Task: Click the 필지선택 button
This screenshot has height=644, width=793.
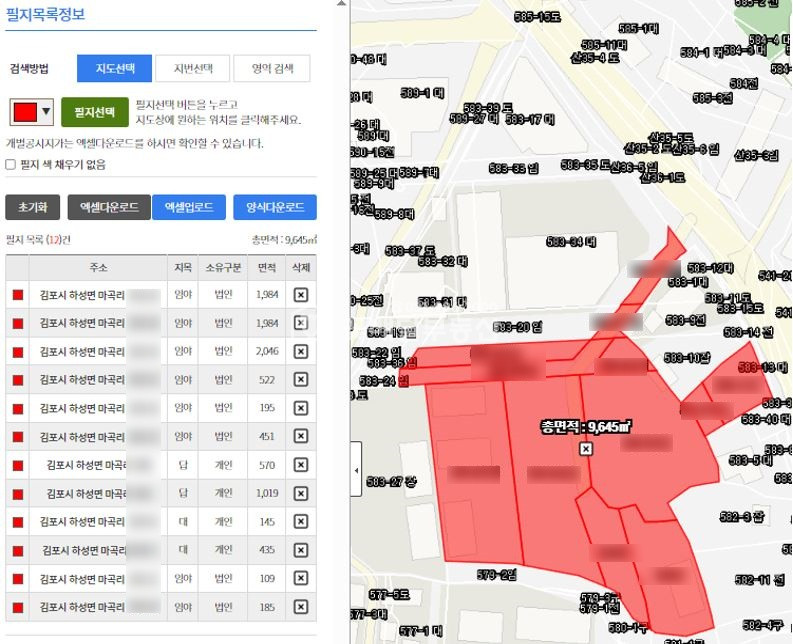Action: click(95, 112)
